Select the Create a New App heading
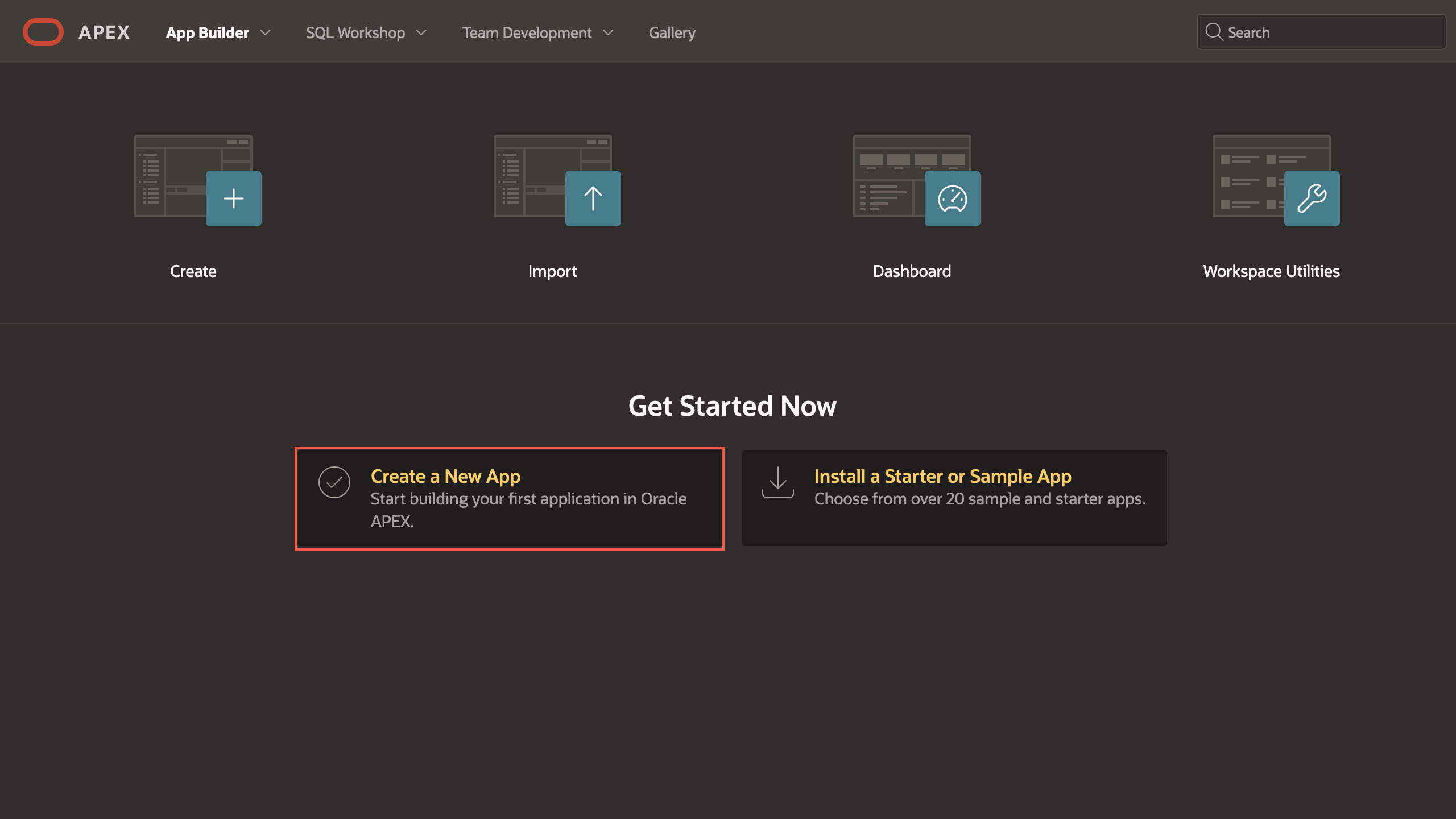The height and width of the screenshot is (819, 1456). tap(445, 476)
